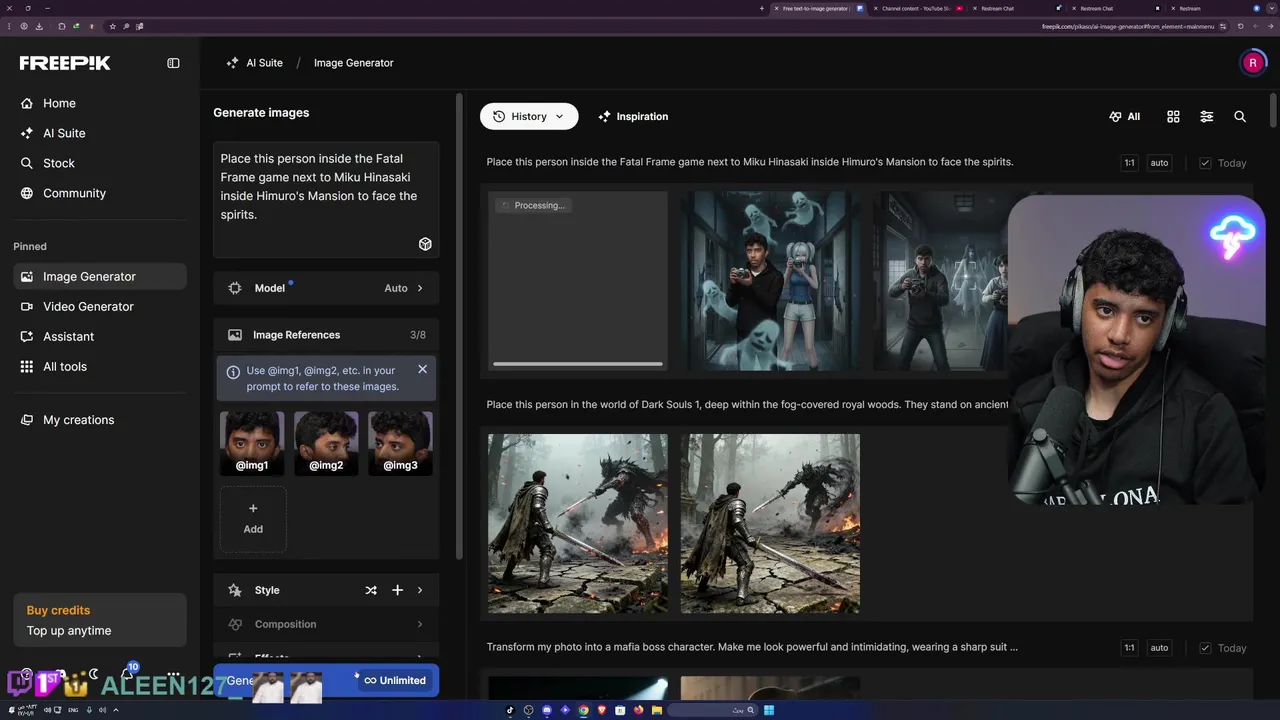The width and height of the screenshot is (1280, 720).
Task: Add a style with the plus icon
Action: (x=397, y=590)
